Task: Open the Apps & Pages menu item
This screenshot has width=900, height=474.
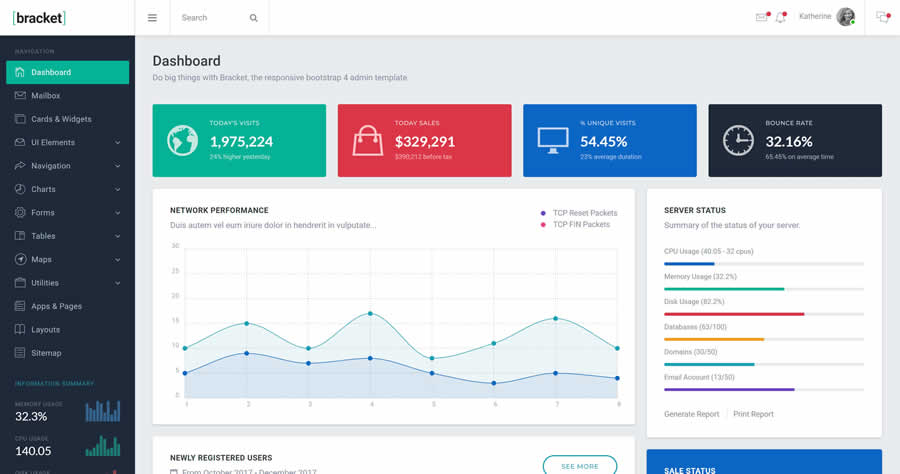Action: [68, 306]
